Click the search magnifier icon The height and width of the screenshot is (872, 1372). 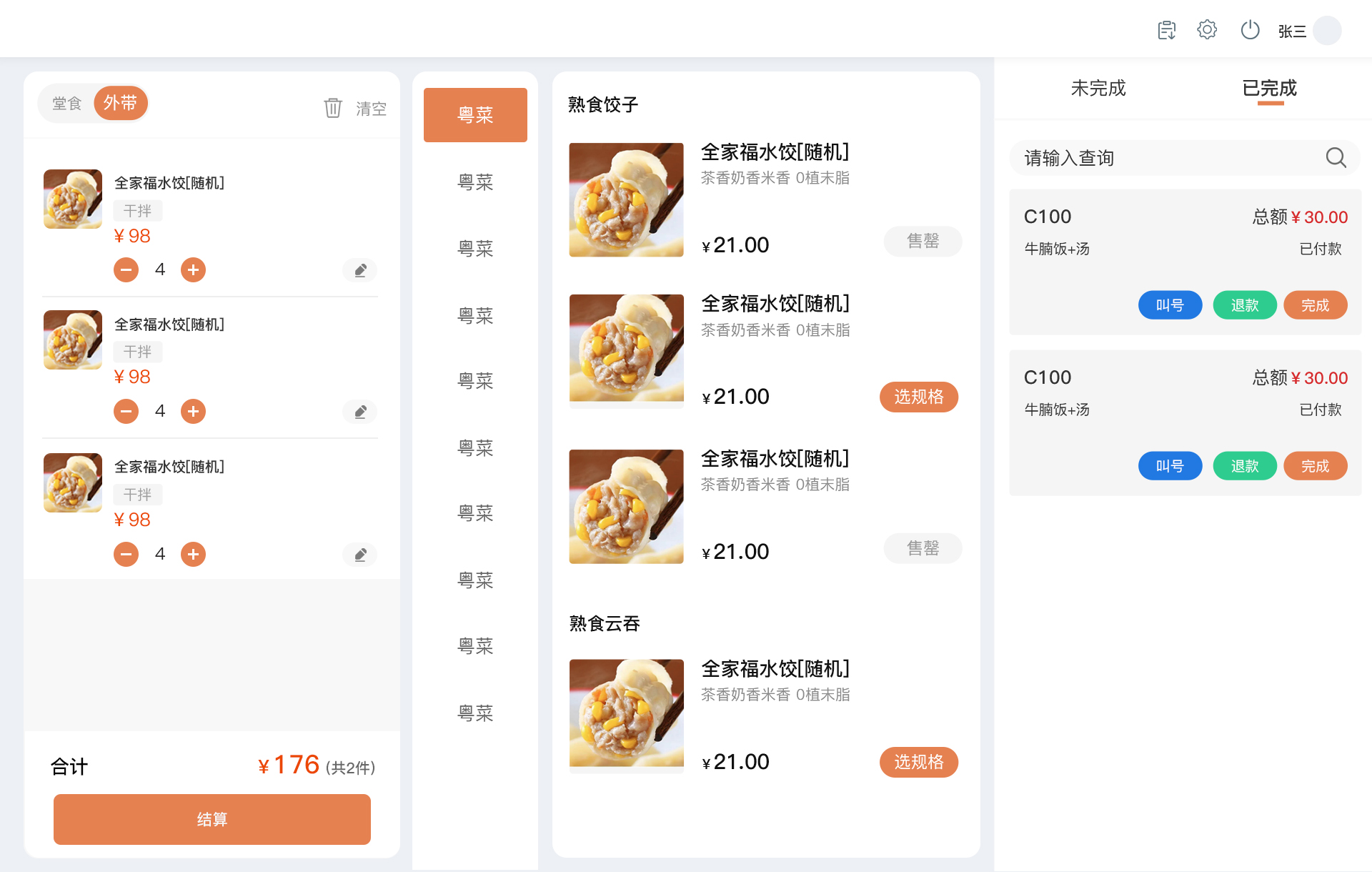[1336, 157]
